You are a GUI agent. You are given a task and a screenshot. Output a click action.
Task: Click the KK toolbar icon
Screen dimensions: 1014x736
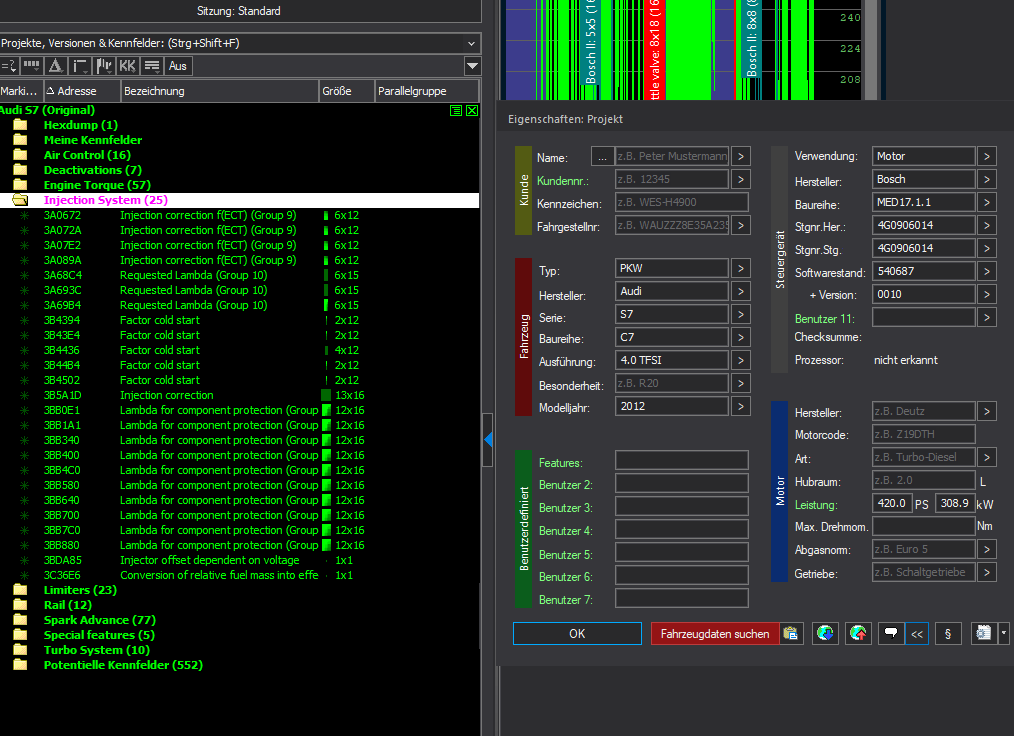pos(127,66)
